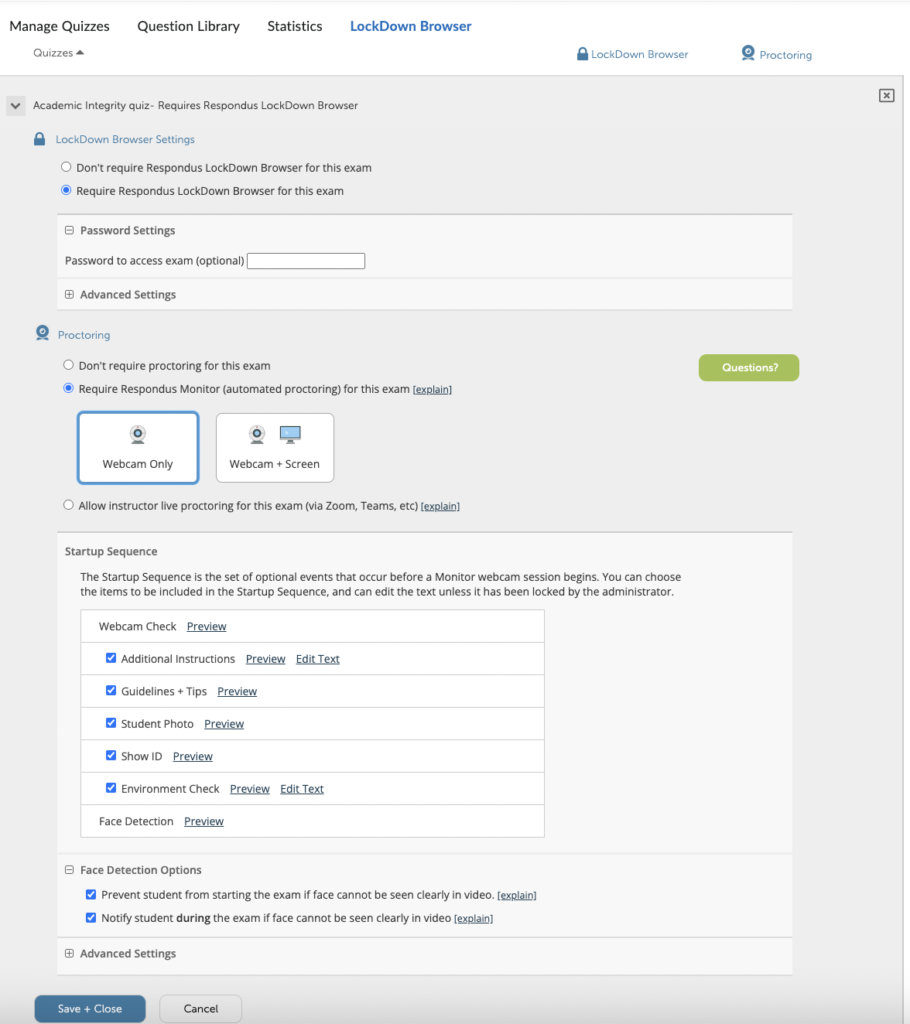Choose Allow instructor live proctoring radio
This screenshot has width=910, height=1024.
click(x=68, y=505)
